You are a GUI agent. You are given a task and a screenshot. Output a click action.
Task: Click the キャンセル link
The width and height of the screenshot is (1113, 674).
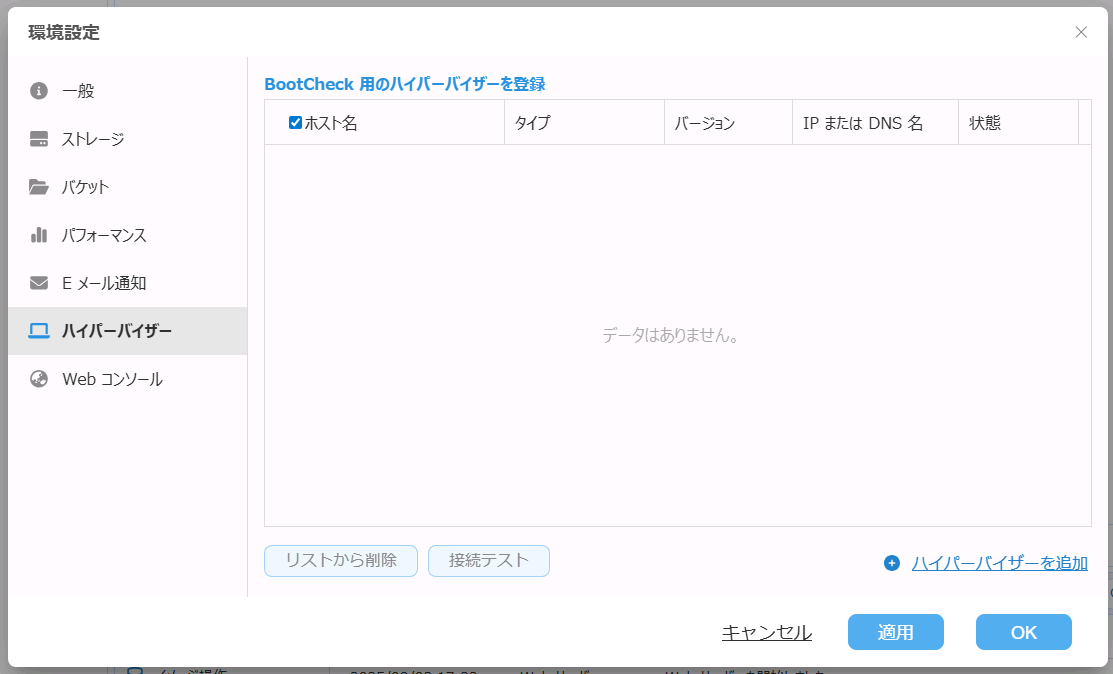click(766, 632)
